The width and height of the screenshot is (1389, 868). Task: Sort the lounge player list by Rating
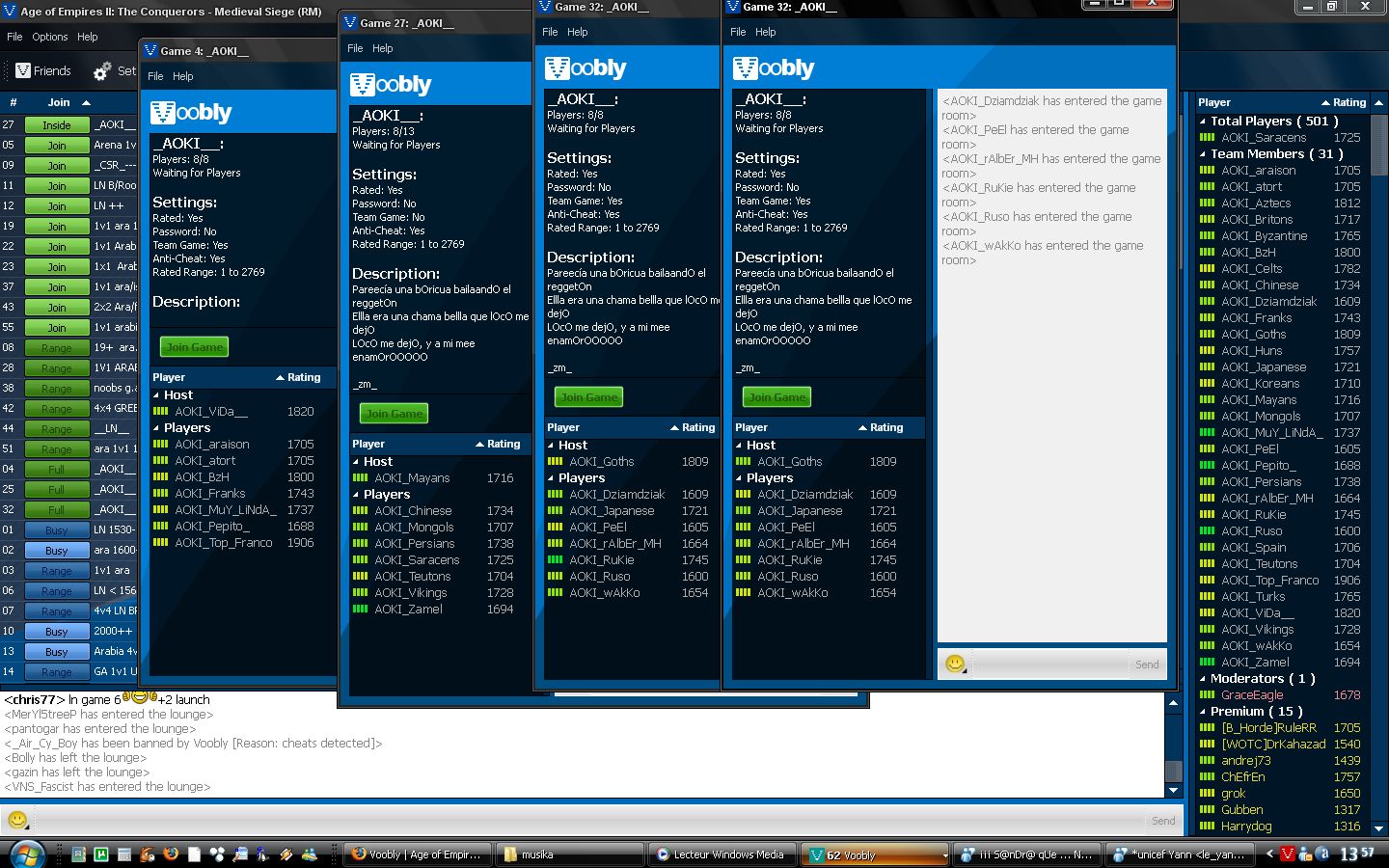click(x=1348, y=102)
